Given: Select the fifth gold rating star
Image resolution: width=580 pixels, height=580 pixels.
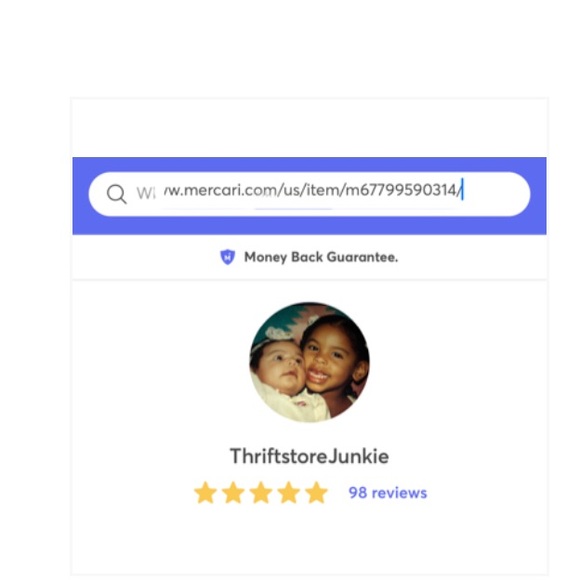Looking at the screenshot, I should tap(317, 493).
